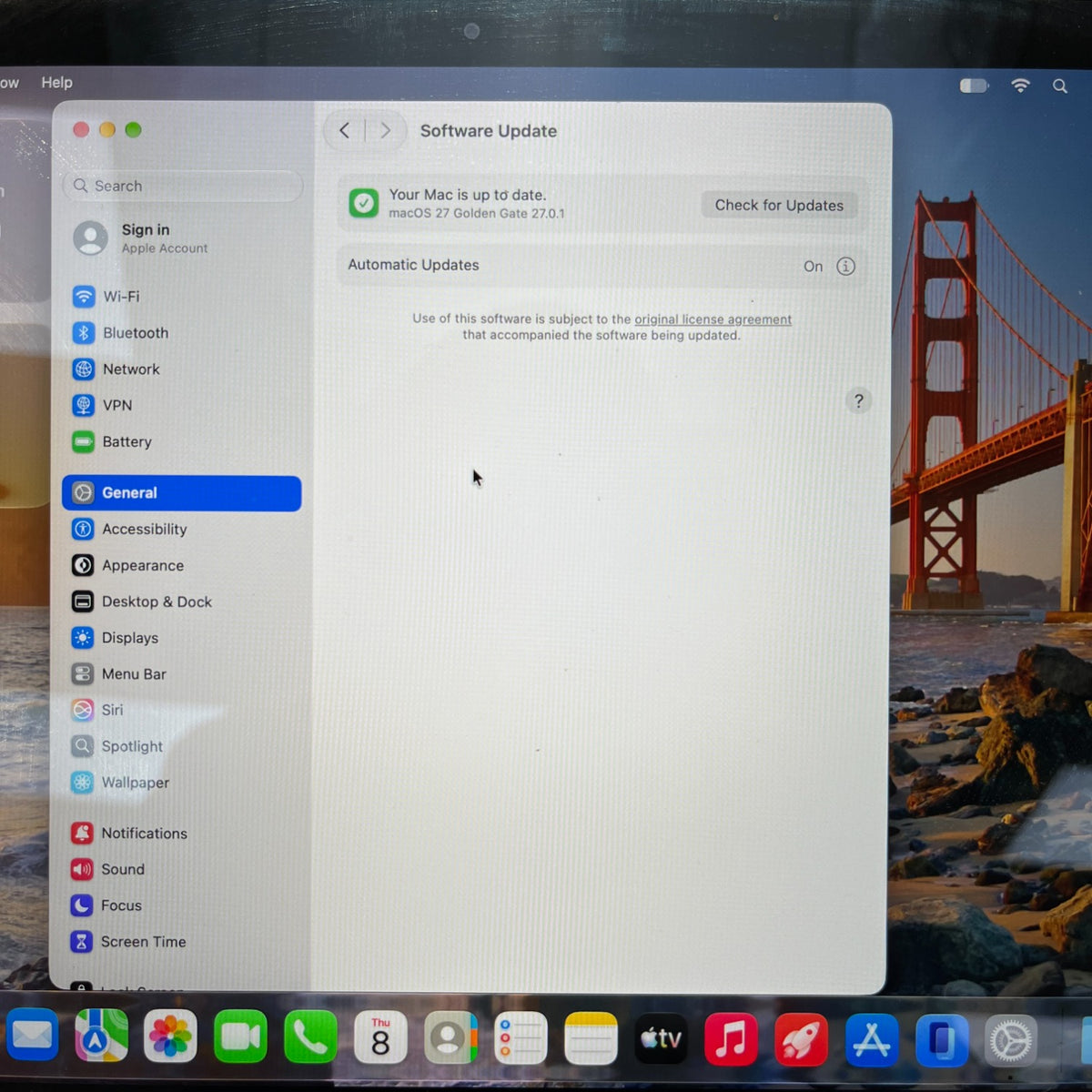Go forward with the right chevron
This screenshot has height=1092, width=1092.
click(x=385, y=130)
